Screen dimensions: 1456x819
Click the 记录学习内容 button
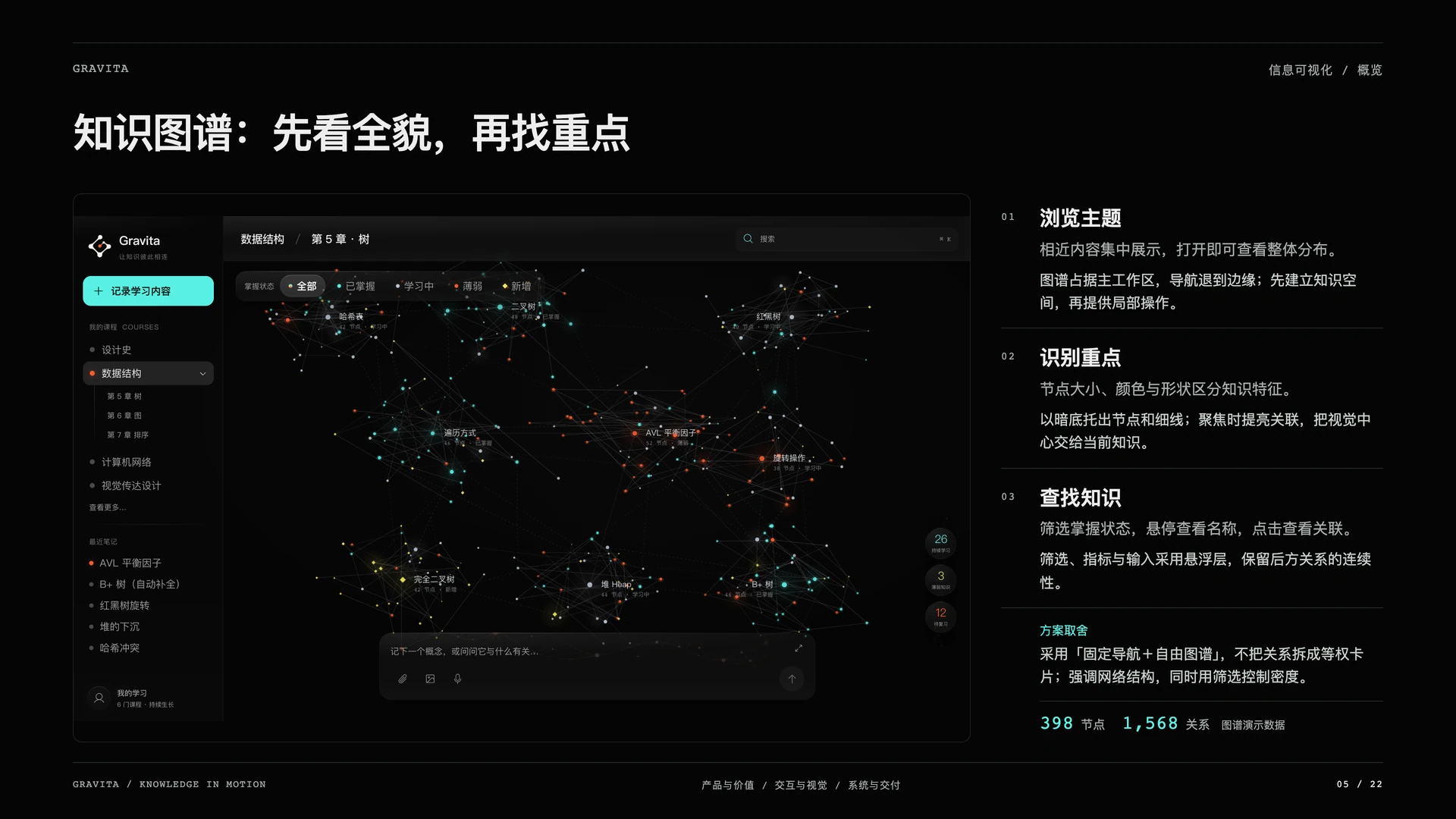click(x=148, y=291)
